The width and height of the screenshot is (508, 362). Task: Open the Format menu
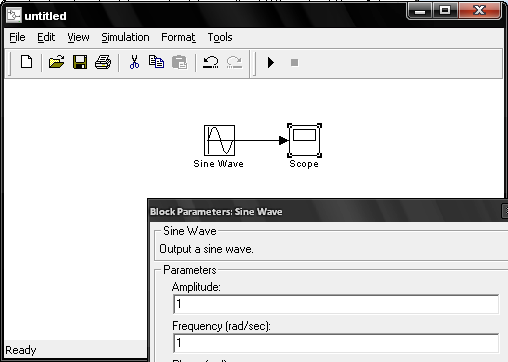coord(178,37)
